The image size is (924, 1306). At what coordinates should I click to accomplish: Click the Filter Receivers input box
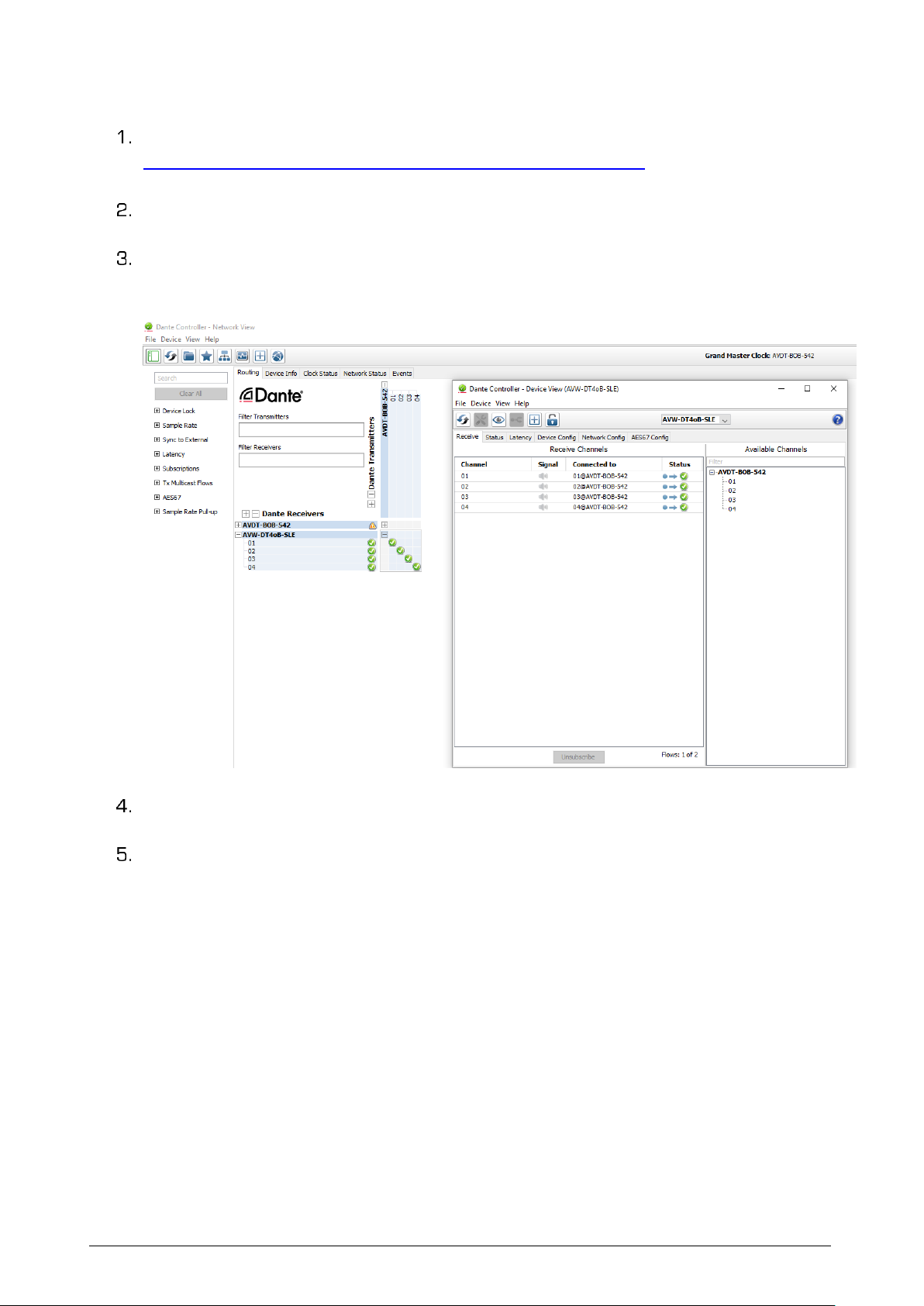[x=301, y=460]
